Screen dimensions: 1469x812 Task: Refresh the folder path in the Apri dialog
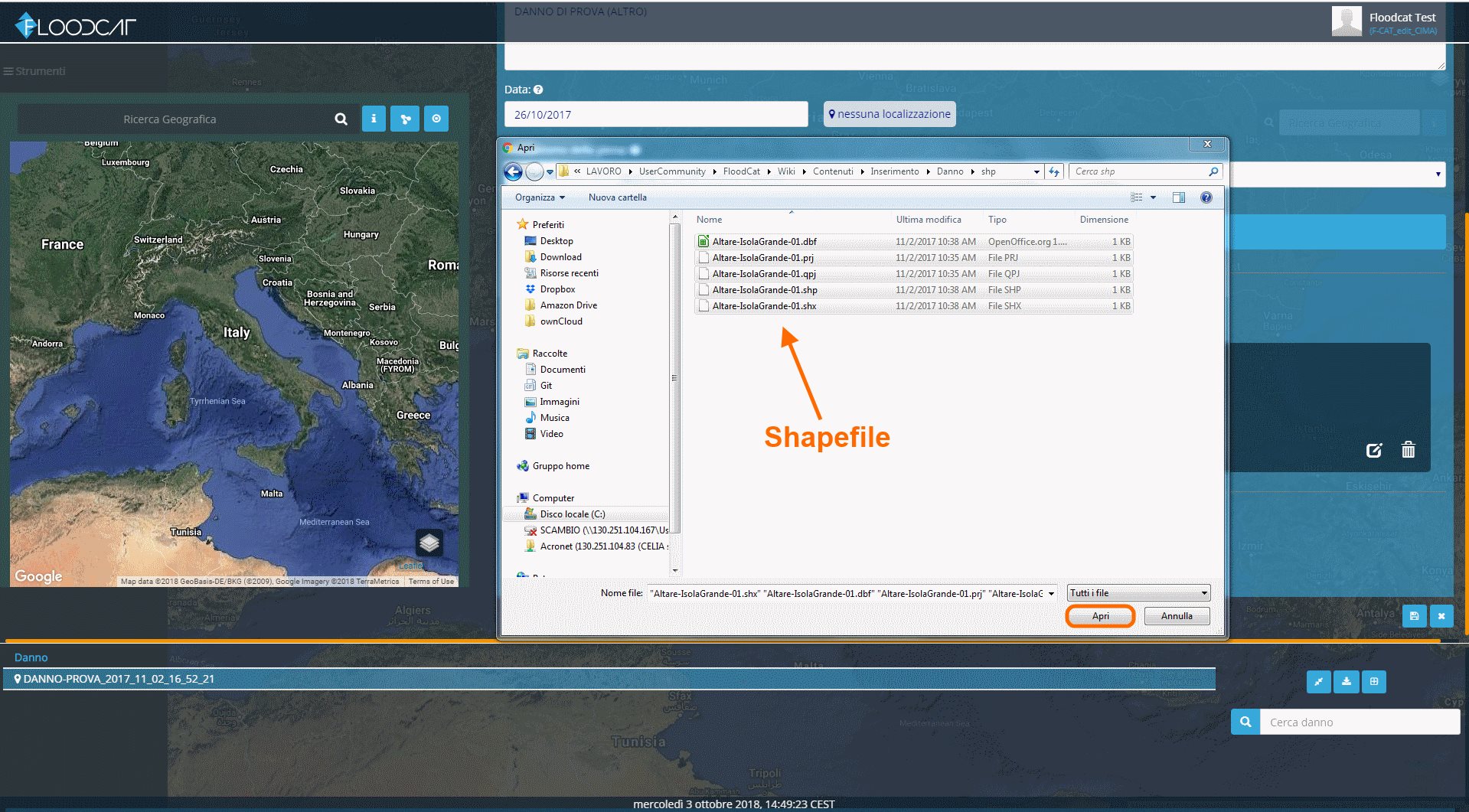pyautogui.click(x=1054, y=171)
